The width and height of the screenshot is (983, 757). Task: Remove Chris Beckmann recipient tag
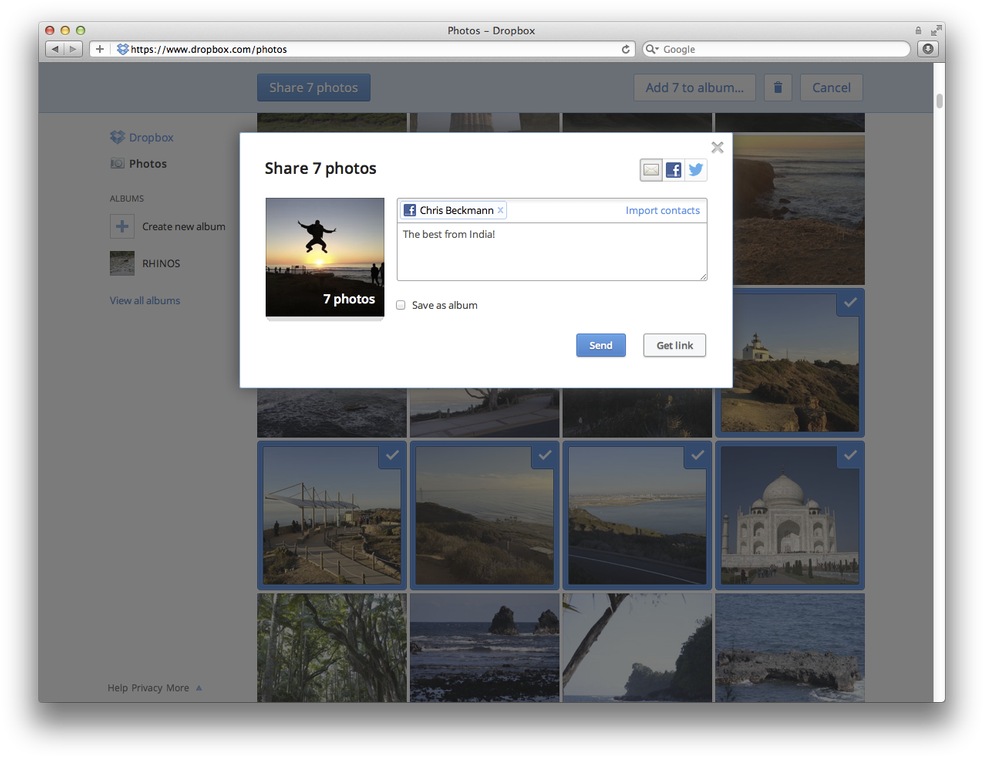point(500,211)
